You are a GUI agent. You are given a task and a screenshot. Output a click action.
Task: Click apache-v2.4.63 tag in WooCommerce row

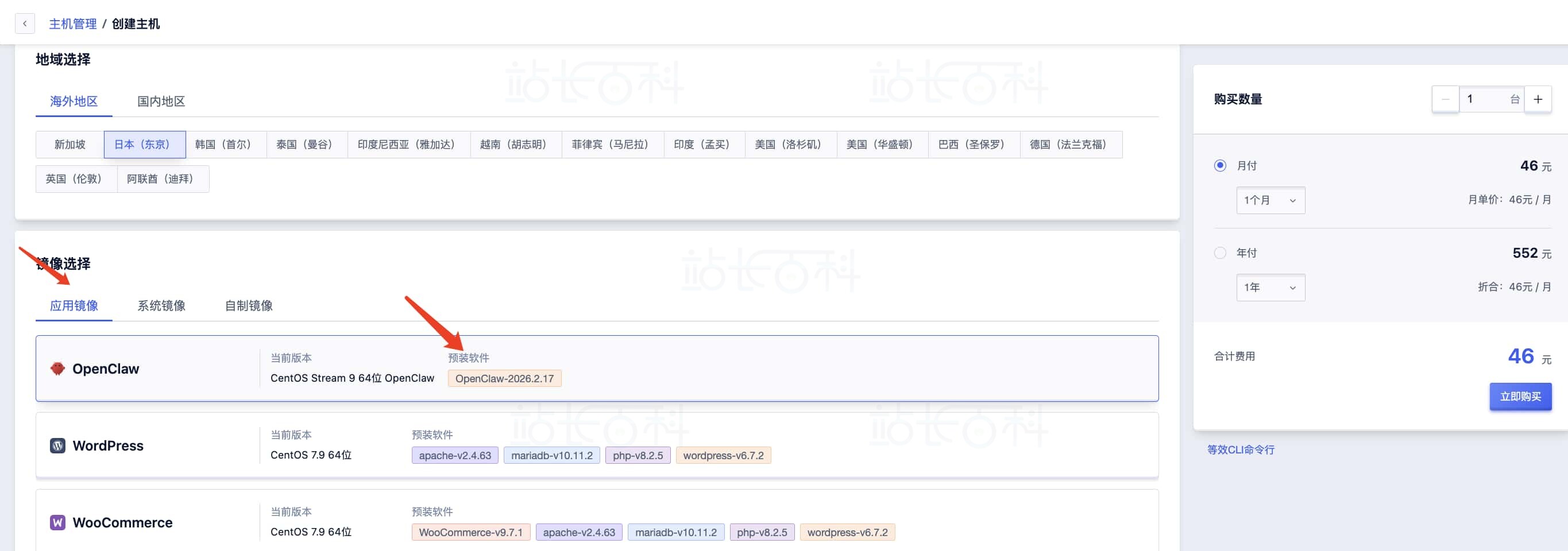tap(579, 532)
